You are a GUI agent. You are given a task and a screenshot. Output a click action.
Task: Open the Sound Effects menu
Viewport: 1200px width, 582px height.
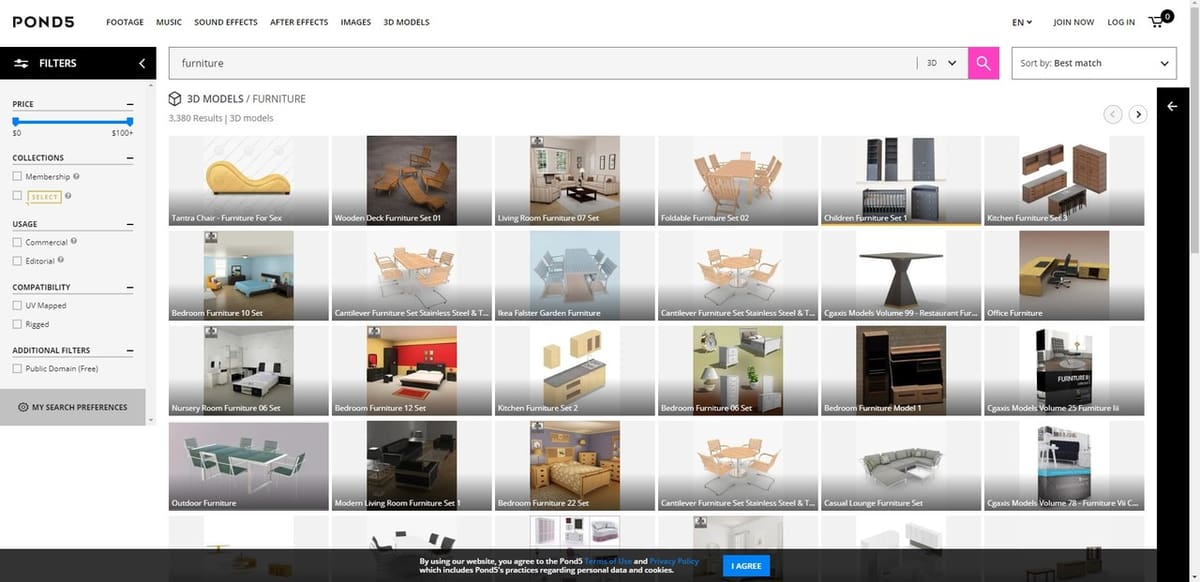pyautogui.click(x=226, y=22)
